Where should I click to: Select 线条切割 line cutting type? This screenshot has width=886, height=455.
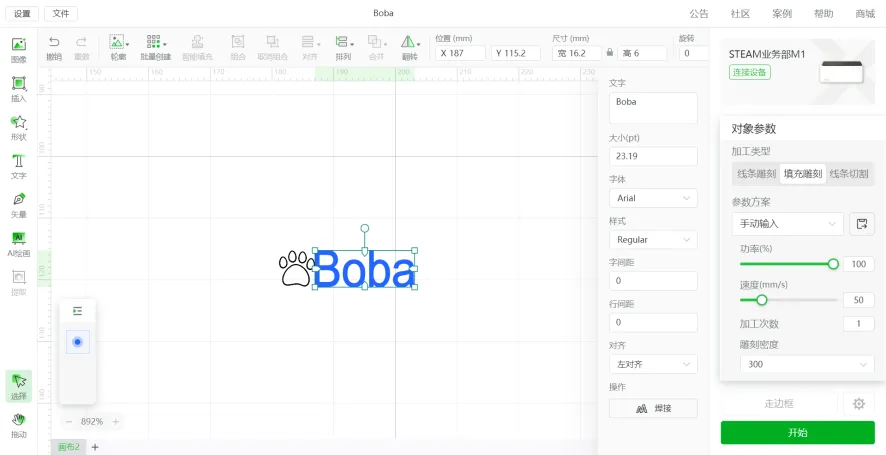tap(849, 174)
